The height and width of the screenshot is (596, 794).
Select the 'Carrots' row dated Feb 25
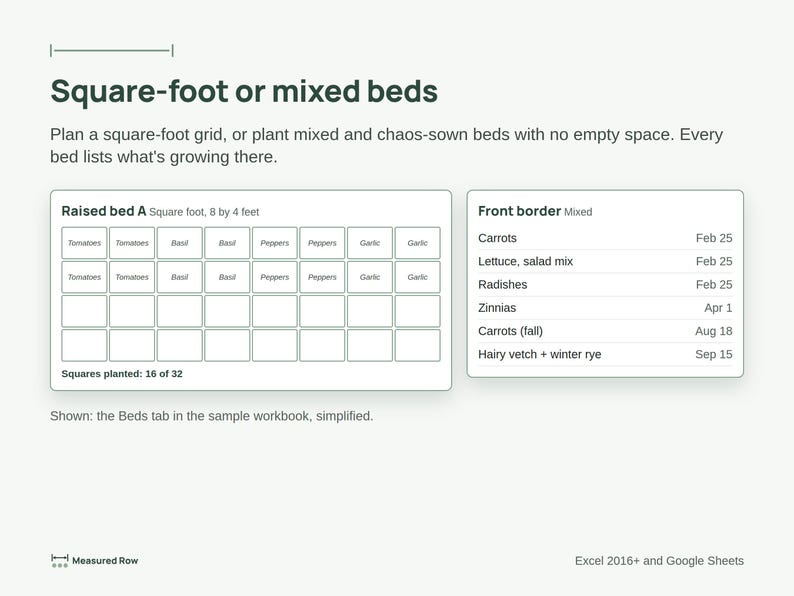(605, 238)
